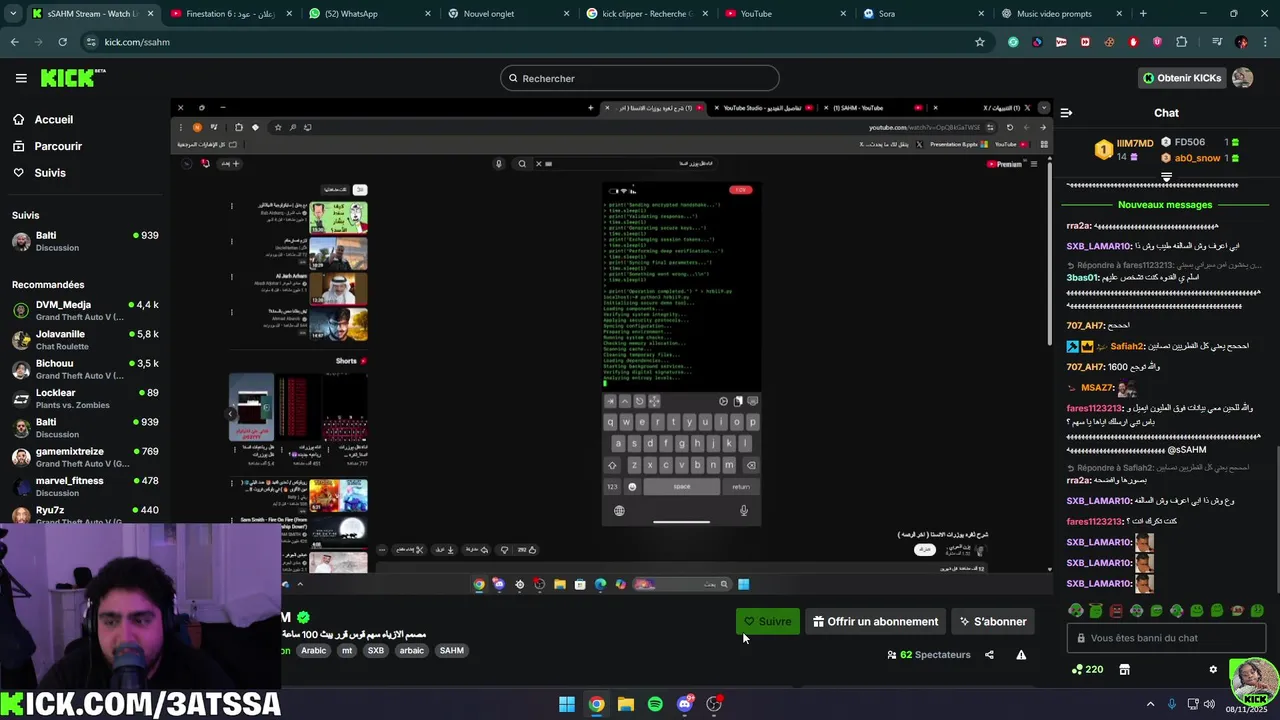The height and width of the screenshot is (720, 1280).
Task: Click the Obtenir KICKs button
Action: (1182, 78)
